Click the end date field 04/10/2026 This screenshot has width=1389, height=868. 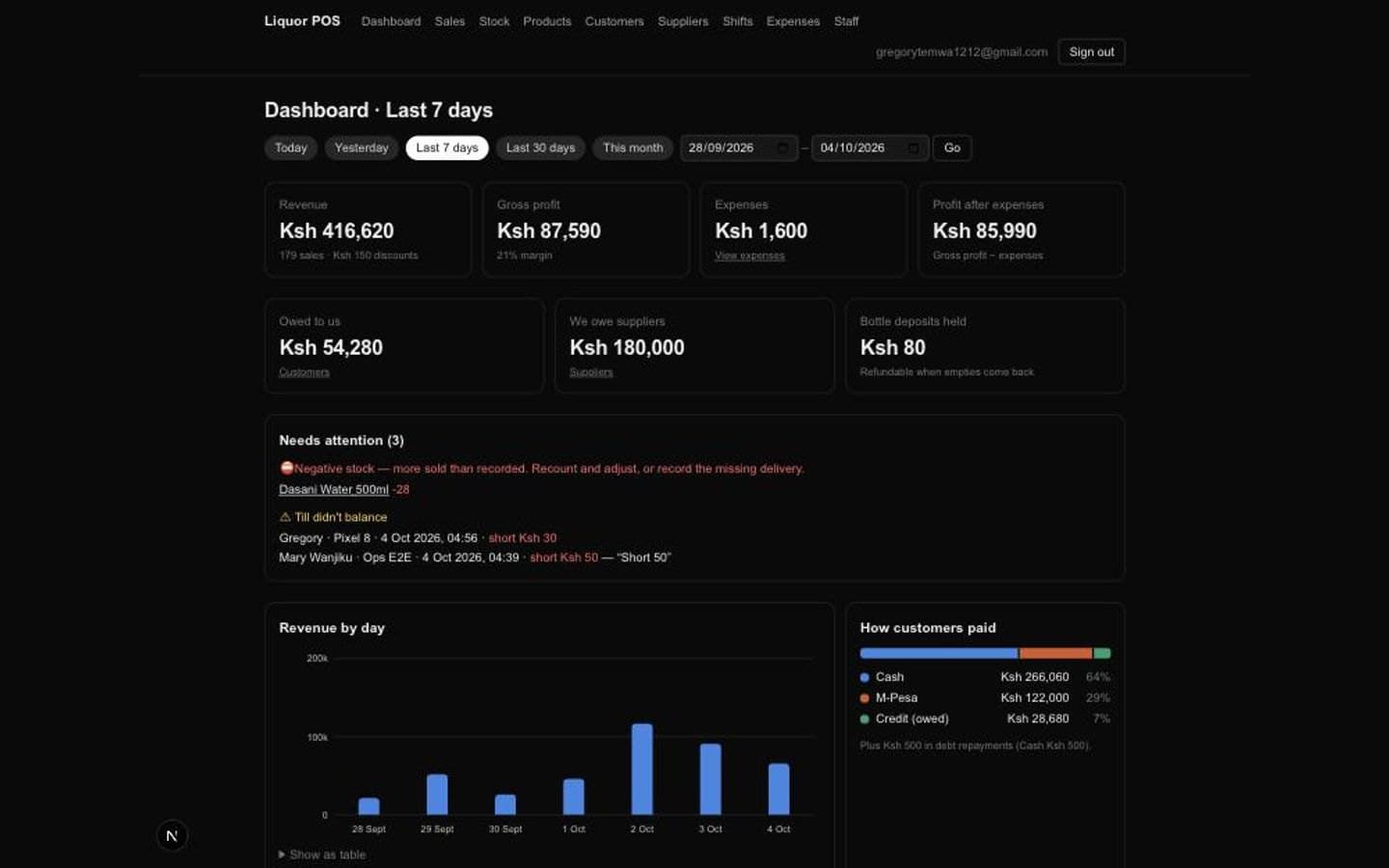coord(870,148)
